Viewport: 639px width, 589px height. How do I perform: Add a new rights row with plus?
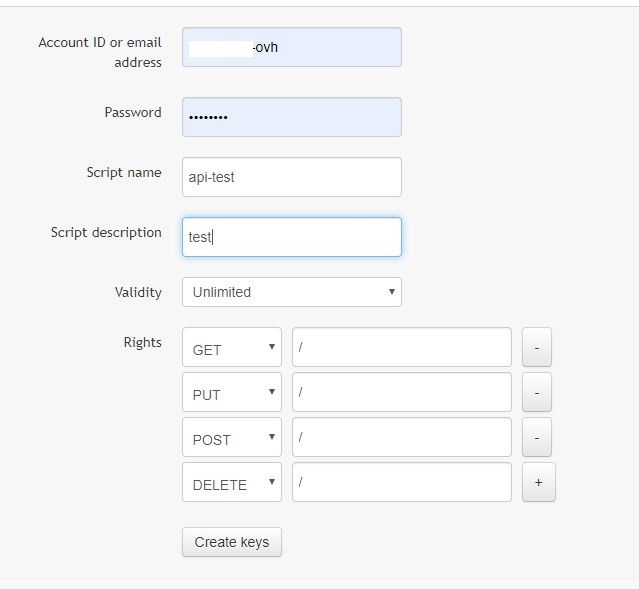(538, 482)
